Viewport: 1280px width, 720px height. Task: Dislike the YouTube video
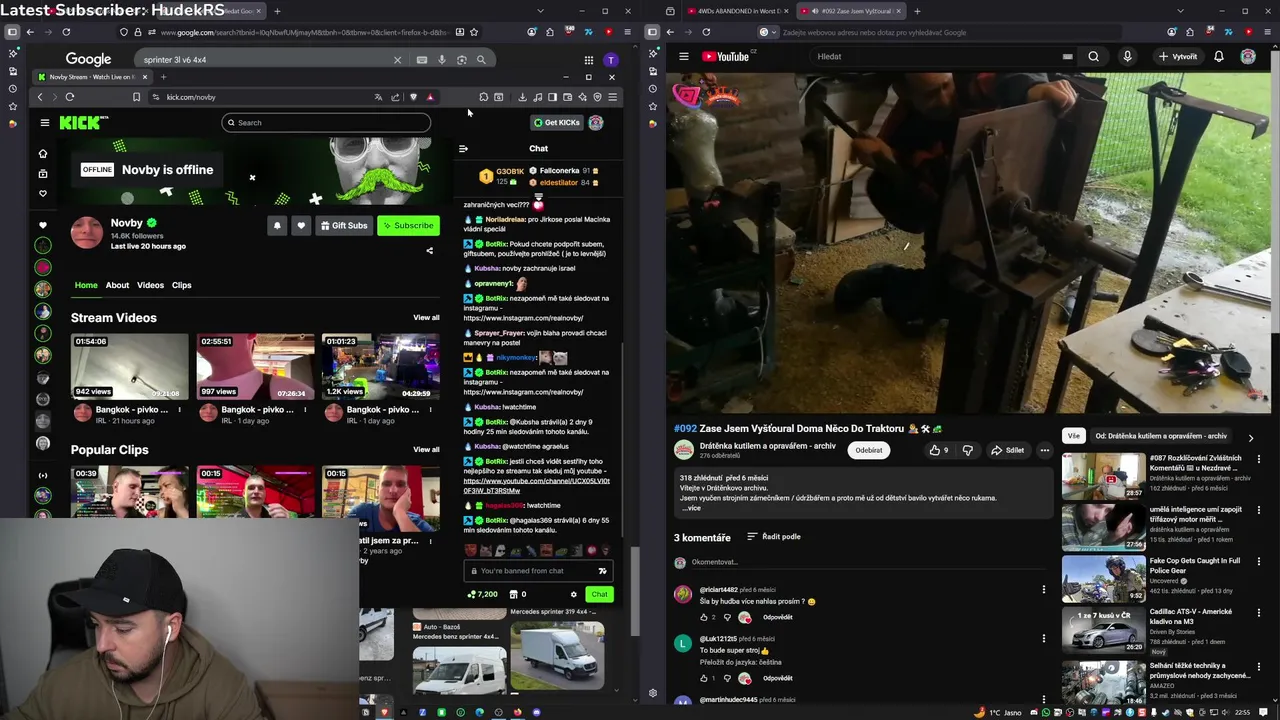967,450
